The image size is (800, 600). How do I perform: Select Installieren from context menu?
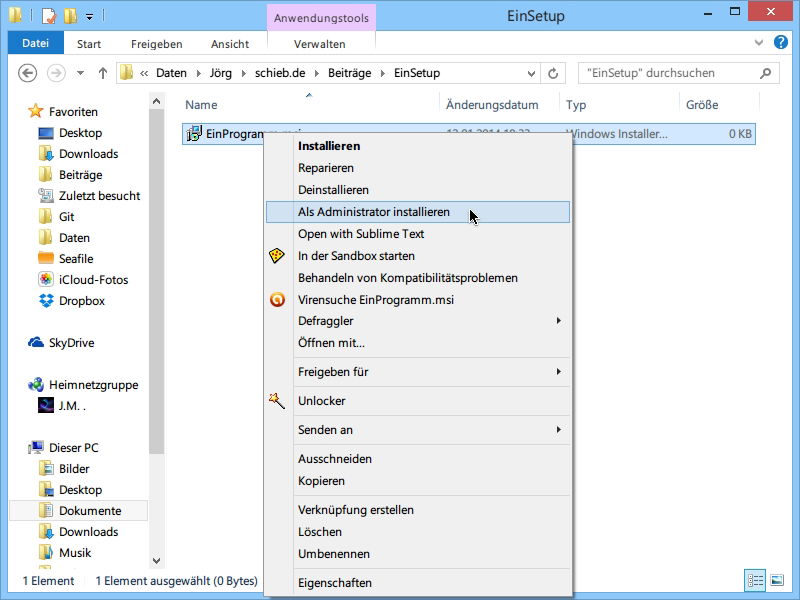tap(418, 146)
